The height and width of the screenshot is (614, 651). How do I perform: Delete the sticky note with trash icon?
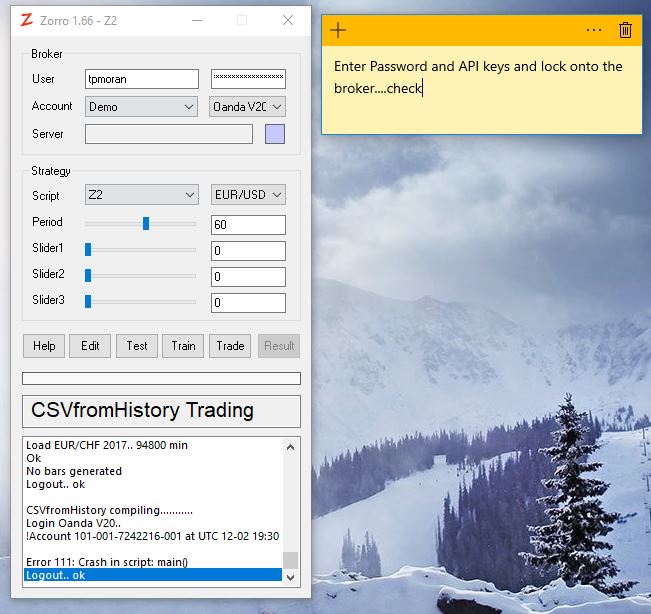(x=625, y=30)
